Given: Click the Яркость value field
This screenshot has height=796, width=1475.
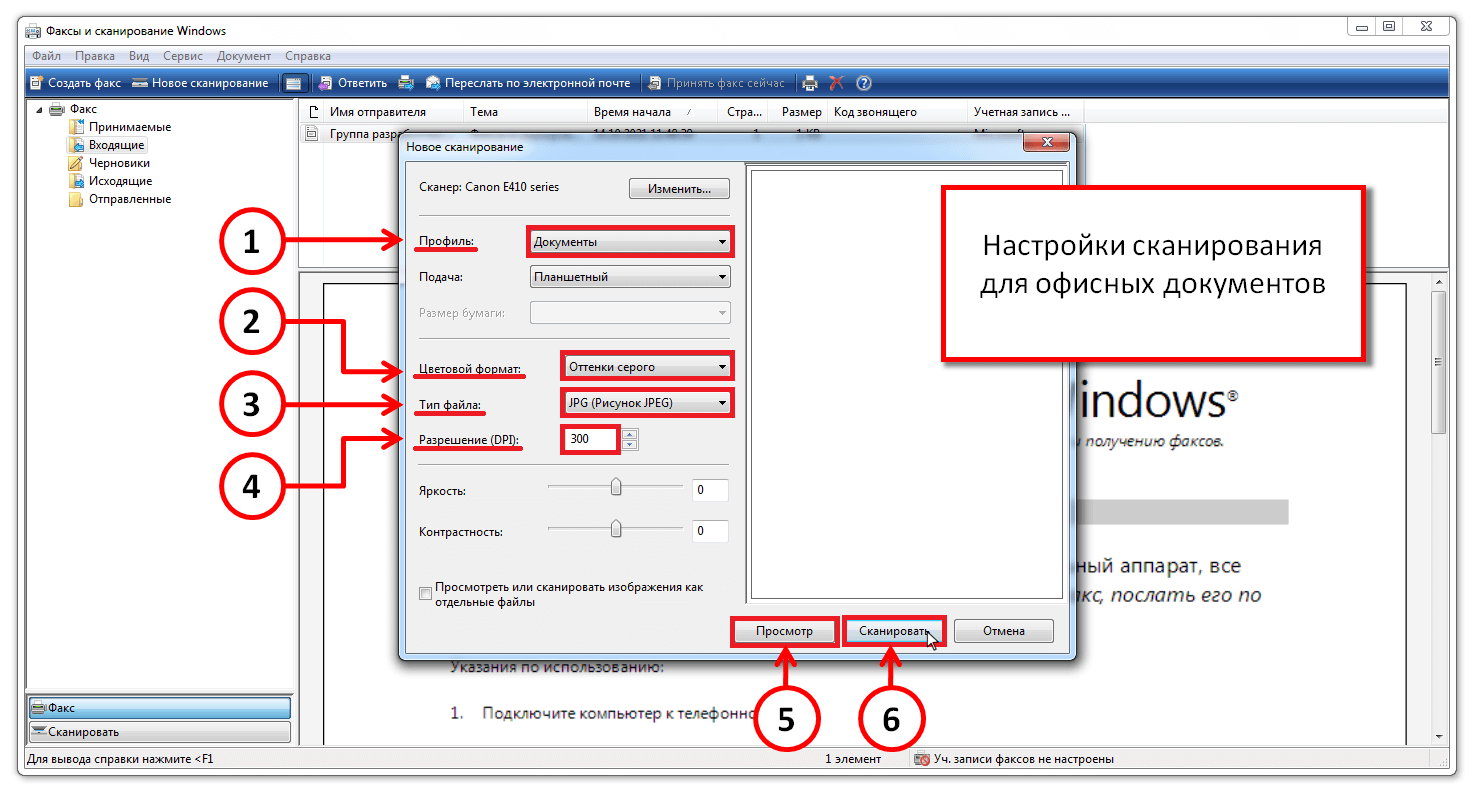Looking at the screenshot, I should [x=710, y=491].
